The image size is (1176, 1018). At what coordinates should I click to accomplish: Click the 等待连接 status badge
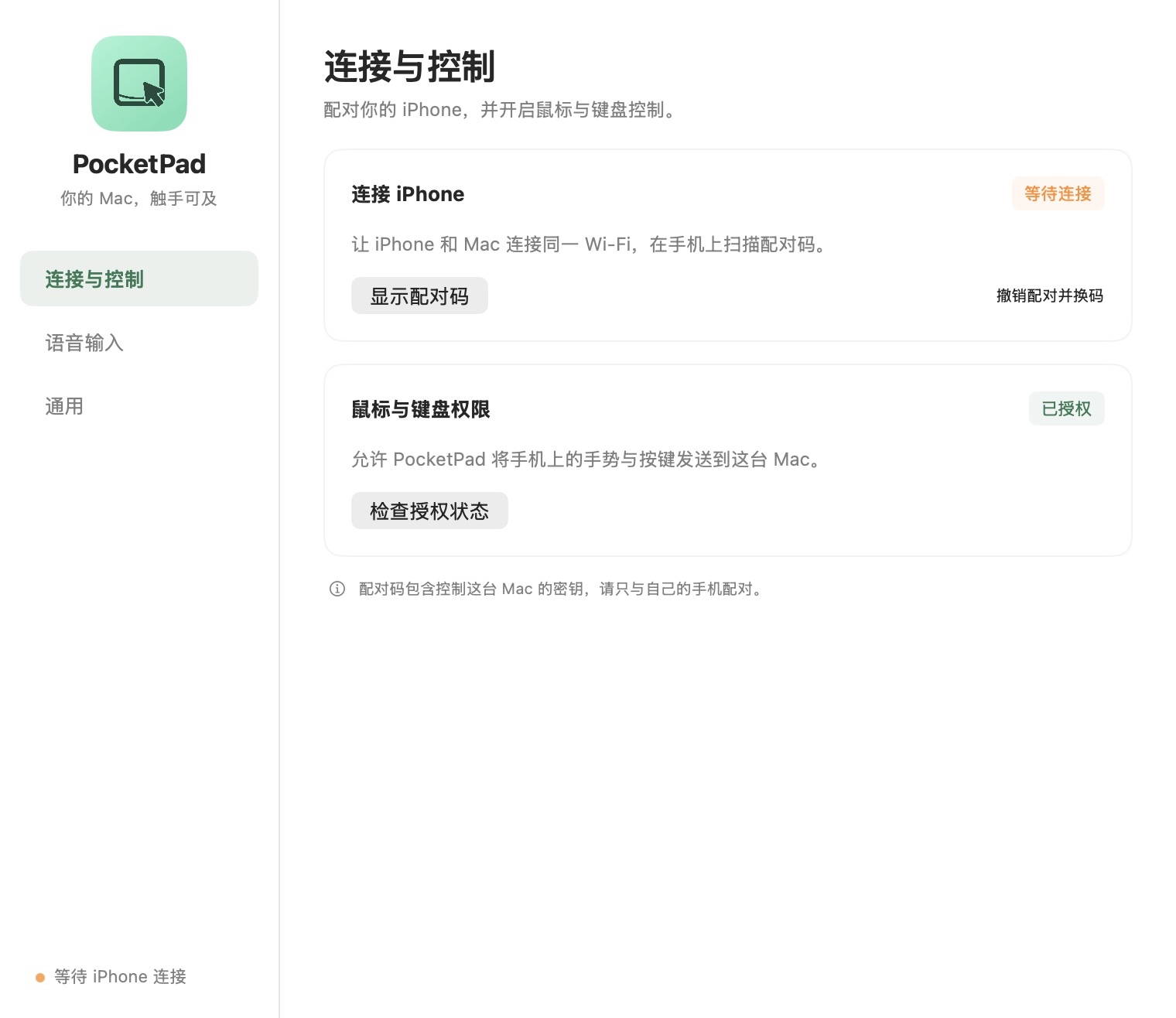1058,193
